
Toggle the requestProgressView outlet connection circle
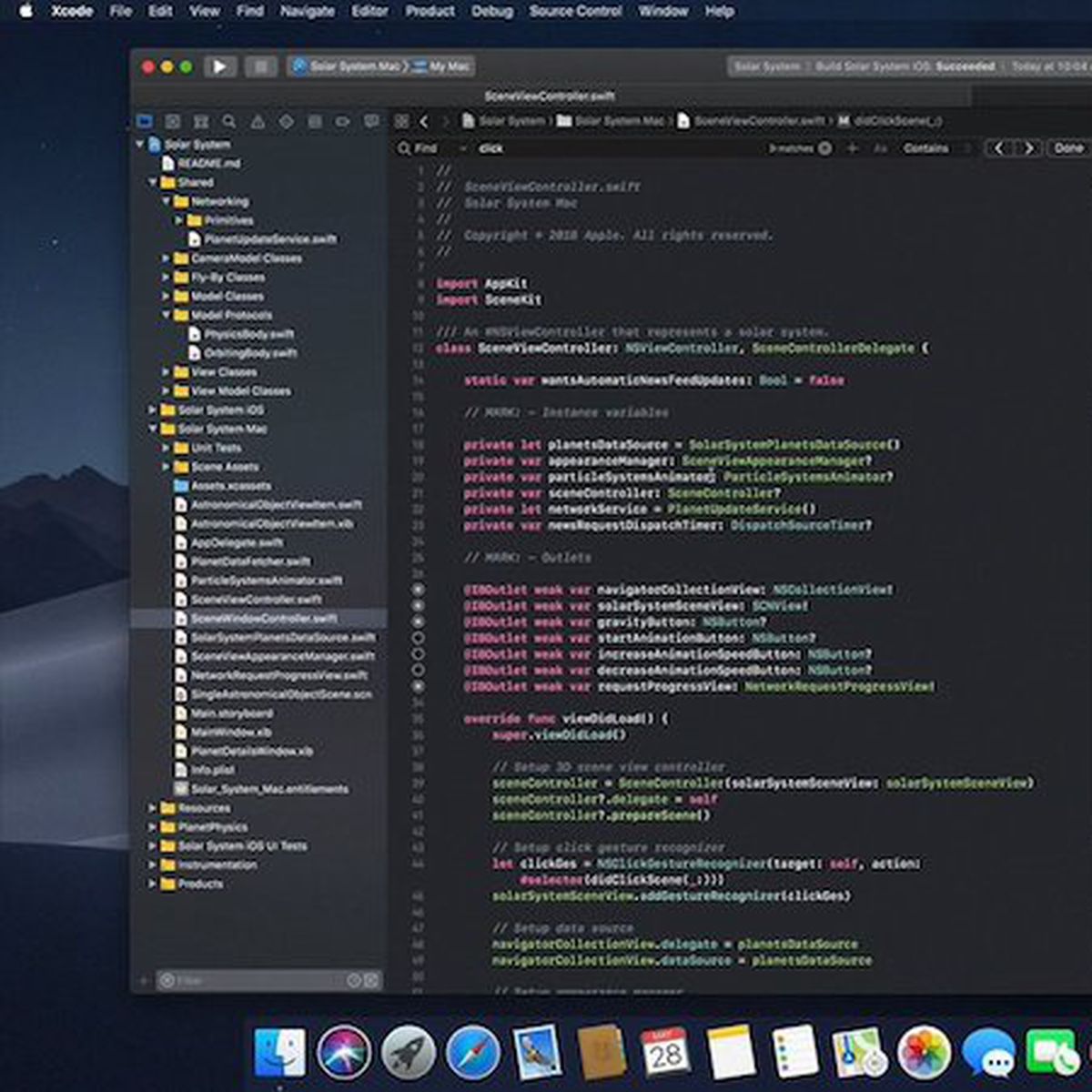click(x=419, y=686)
